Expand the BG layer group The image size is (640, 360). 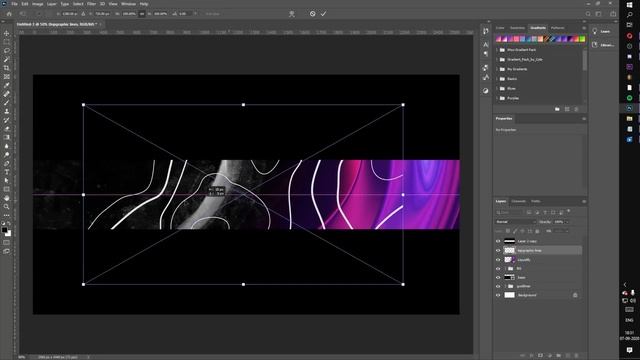click(505, 269)
